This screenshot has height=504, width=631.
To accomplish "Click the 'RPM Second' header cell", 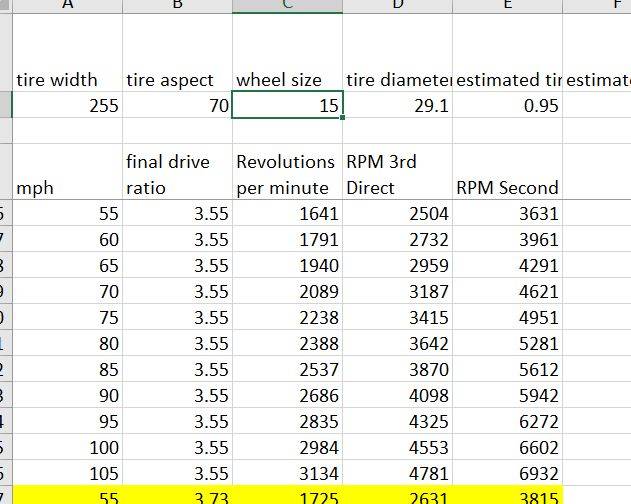I will coord(507,186).
